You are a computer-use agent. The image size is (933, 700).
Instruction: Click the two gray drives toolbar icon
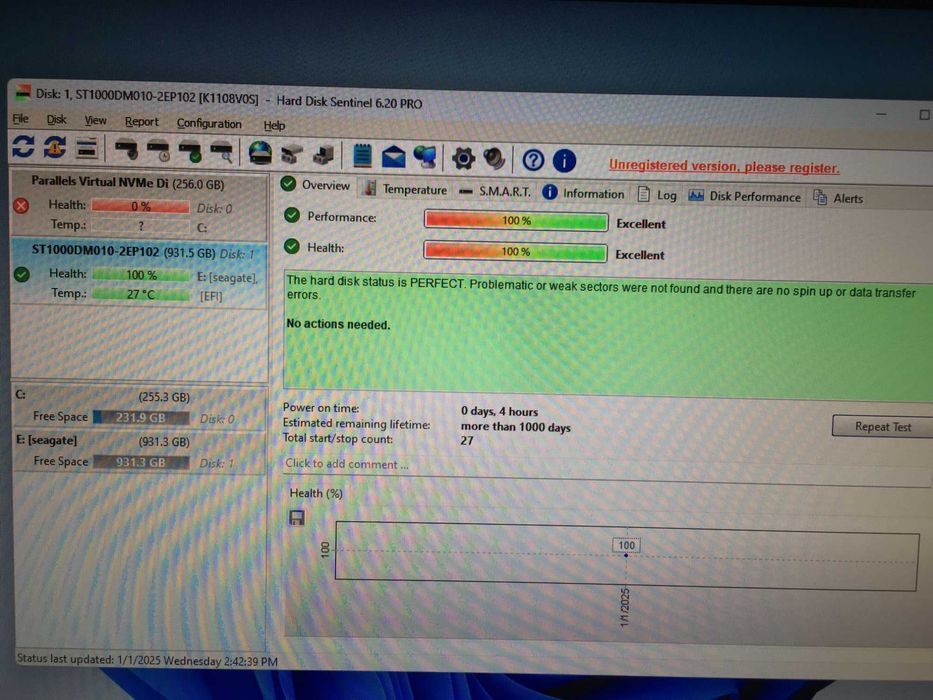[x=292, y=155]
